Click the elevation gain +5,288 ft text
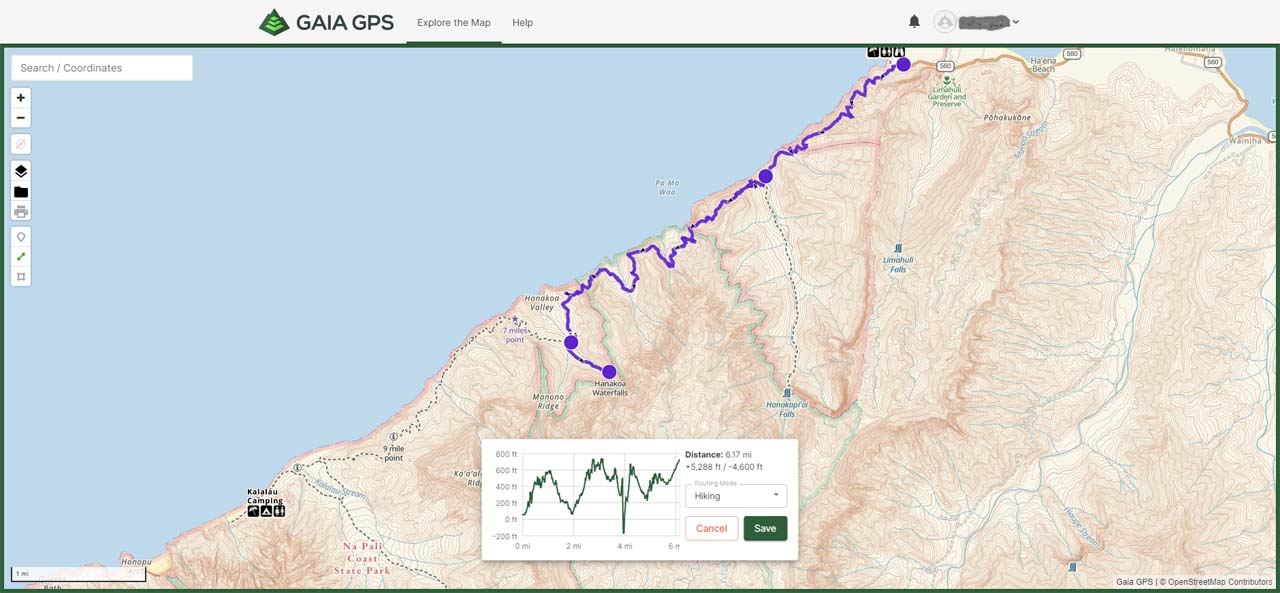The height and width of the screenshot is (593, 1280). (x=703, y=467)
